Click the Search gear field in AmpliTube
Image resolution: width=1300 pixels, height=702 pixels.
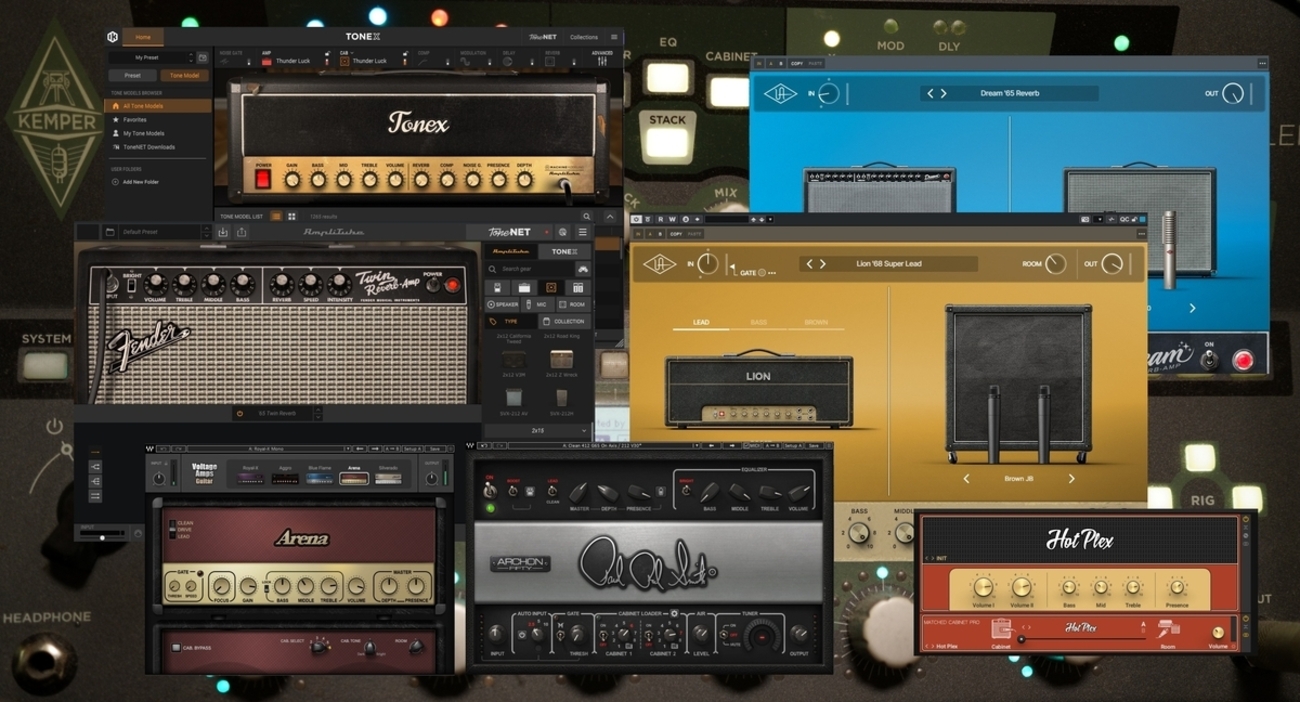pos(530,269)
